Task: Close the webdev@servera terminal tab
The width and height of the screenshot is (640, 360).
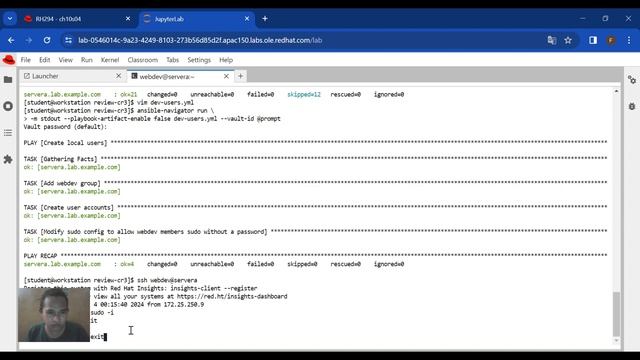Action: point(226,76)
